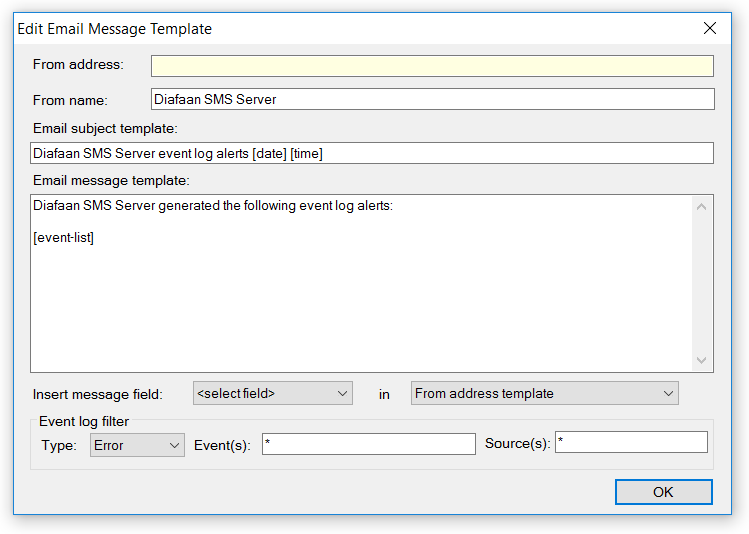749x534 pixels.
Task: Click the message template scroll down arrow
Action: point(701,360)
